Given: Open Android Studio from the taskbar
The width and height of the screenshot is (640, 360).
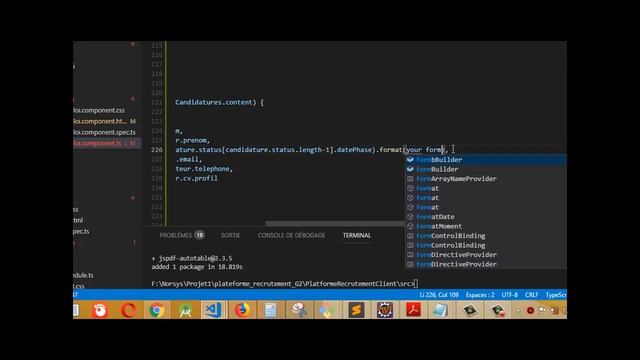Looking at the screenshot, I should pos(185,310).
